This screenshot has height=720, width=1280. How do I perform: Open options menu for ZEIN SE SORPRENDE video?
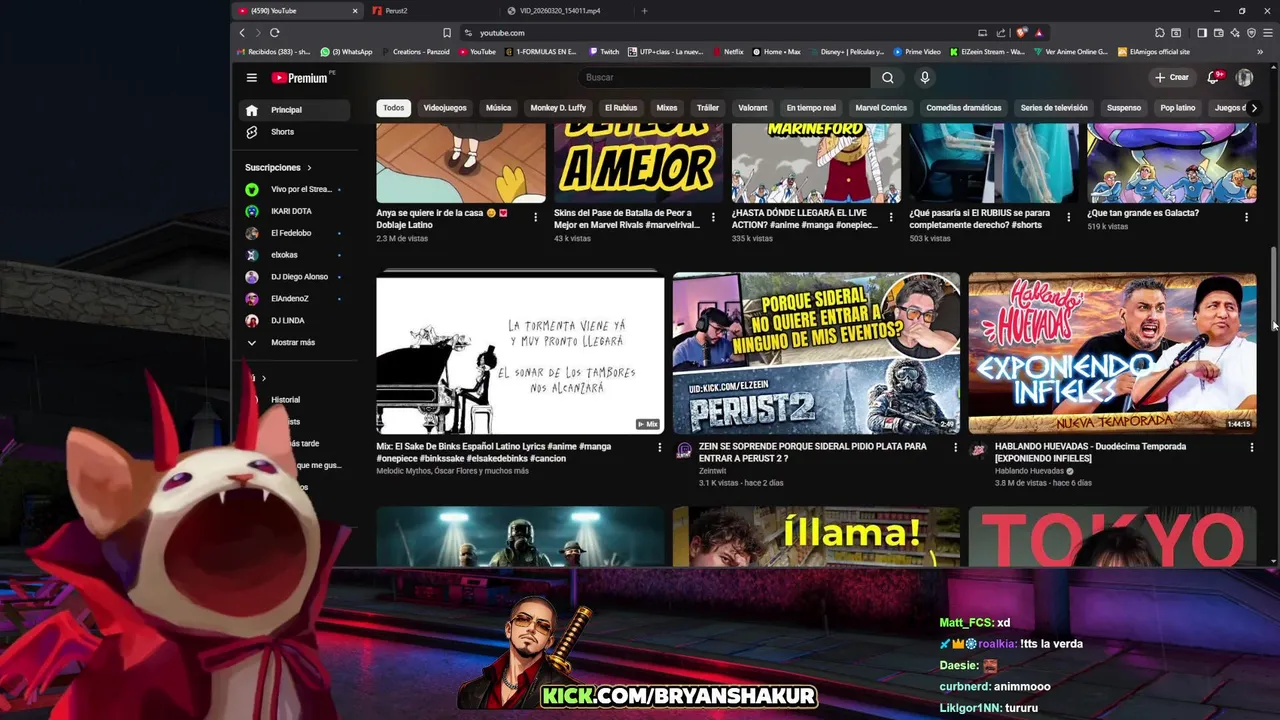point(955,448)
